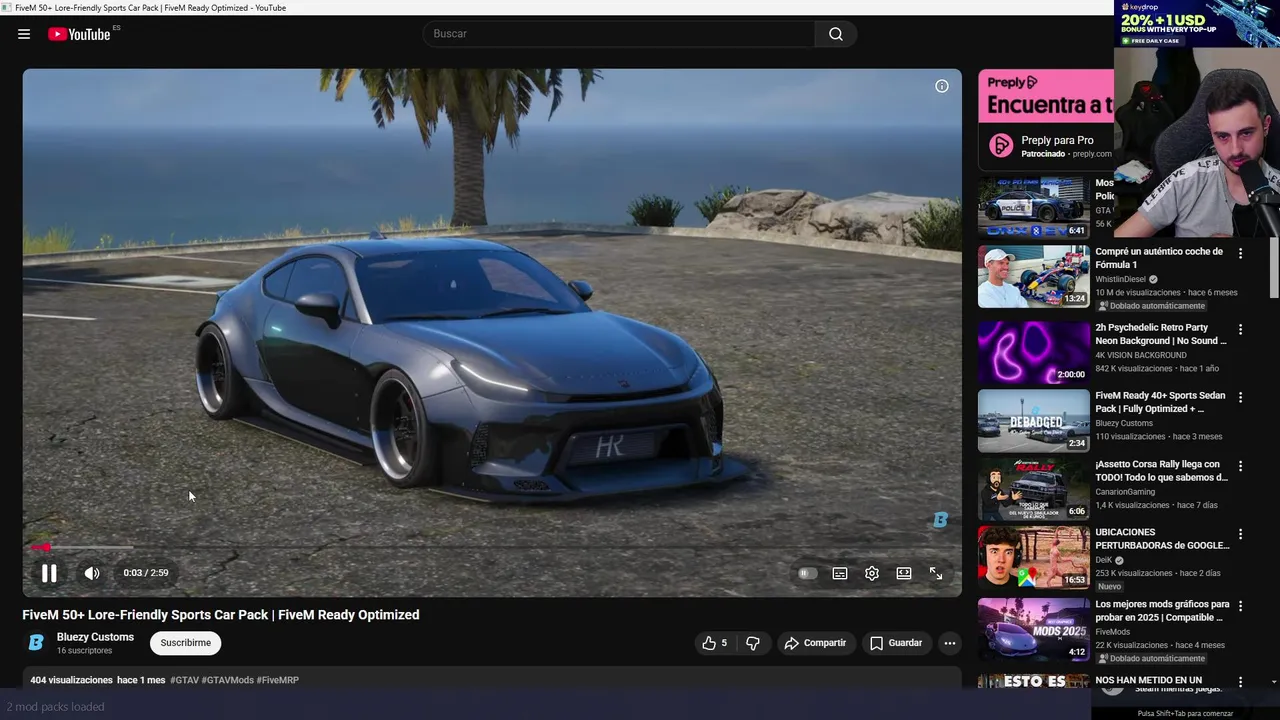Click CanarionGaming channel name
This screenshot has height=720, width=1280.
pos(1125,492)
